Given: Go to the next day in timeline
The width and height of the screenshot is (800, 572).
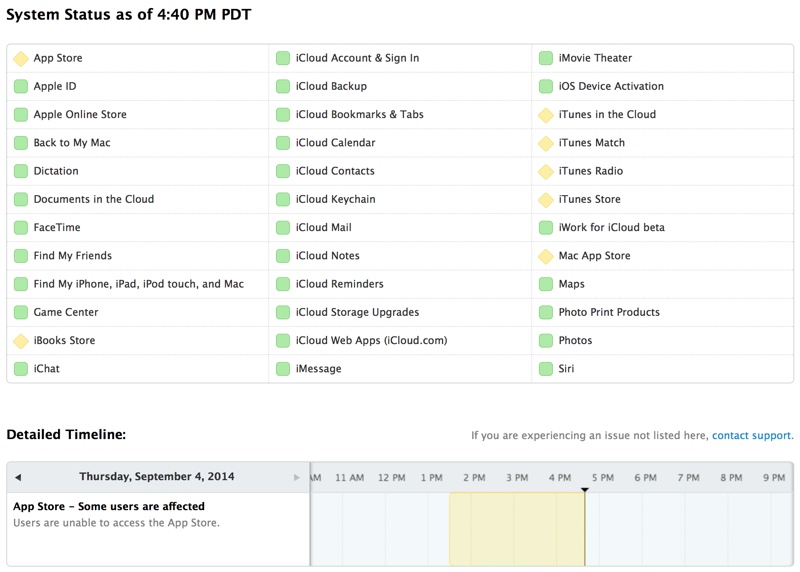Looking at the screenshot, I should pos(297,478).
